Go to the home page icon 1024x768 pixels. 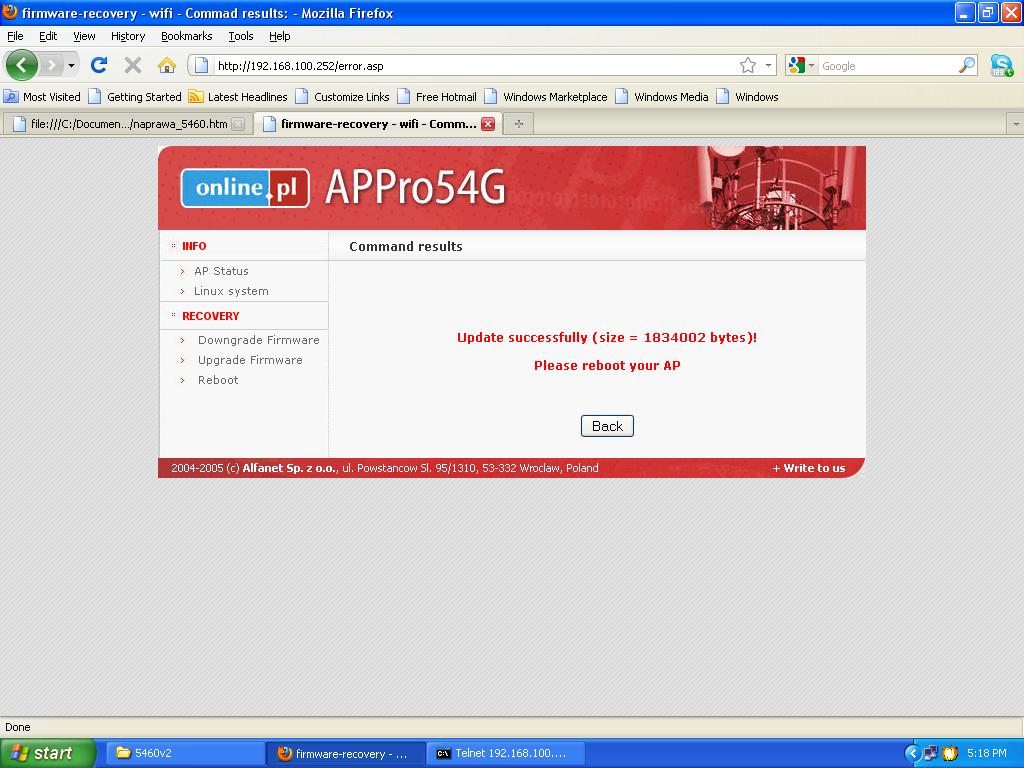[167, 65]
